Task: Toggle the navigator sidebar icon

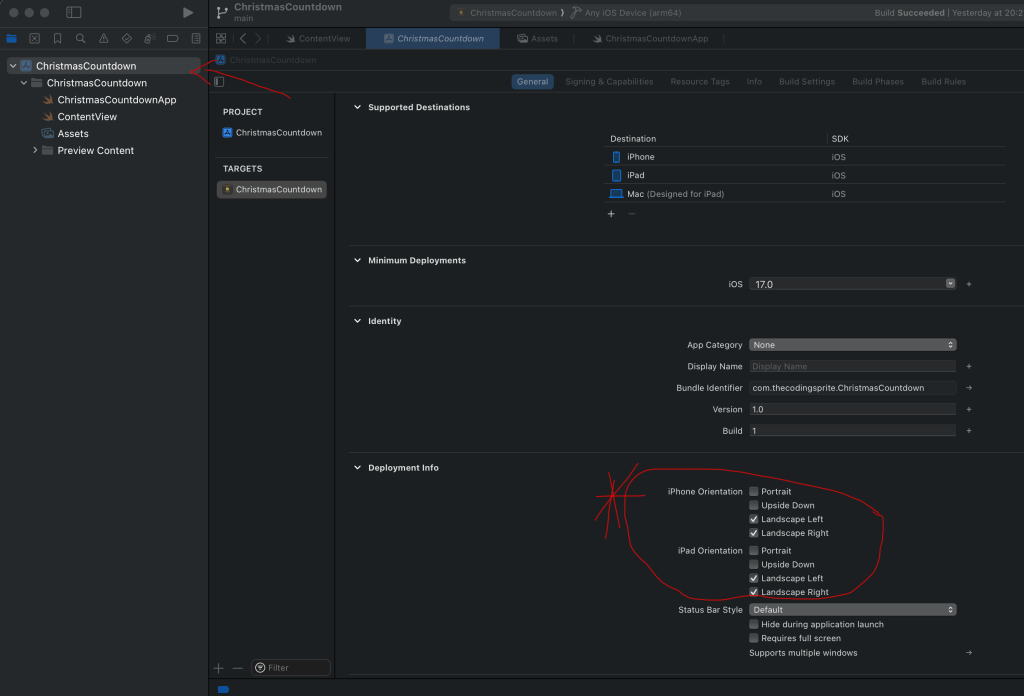Action: (x=74, y=13)
